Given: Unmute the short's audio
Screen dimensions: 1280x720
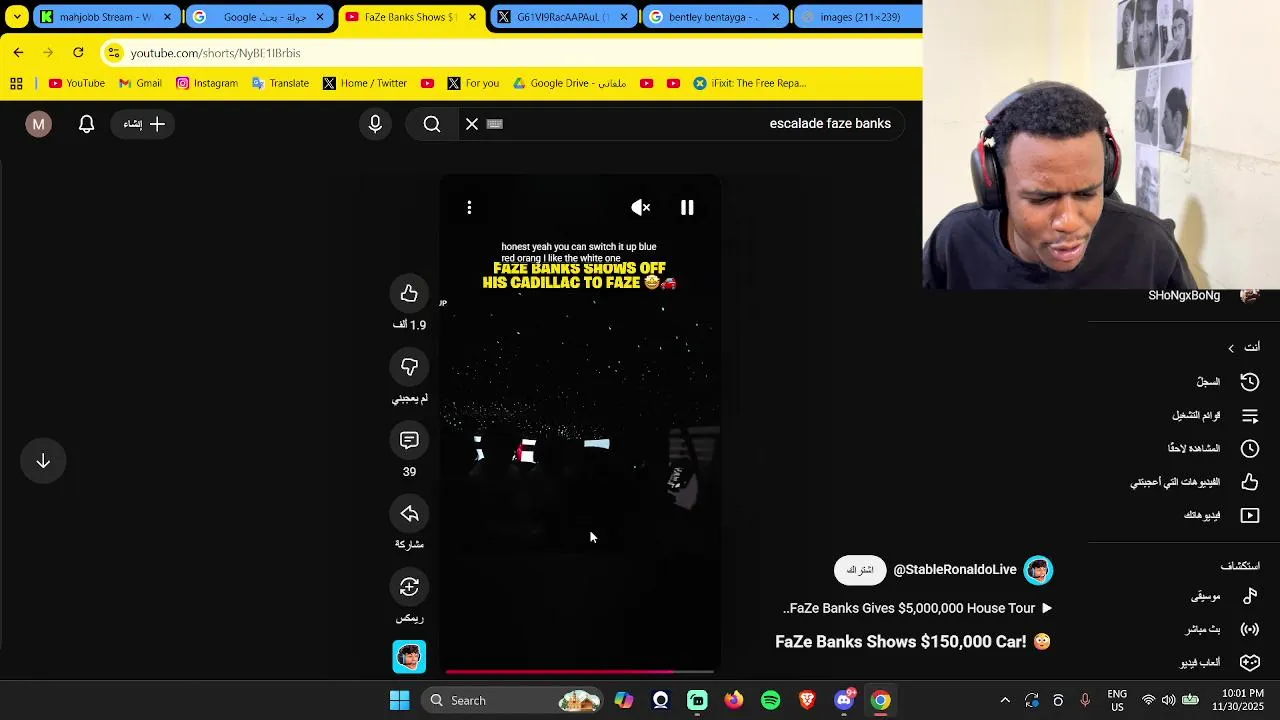Looking at the screenshot, I should point(641,207).
